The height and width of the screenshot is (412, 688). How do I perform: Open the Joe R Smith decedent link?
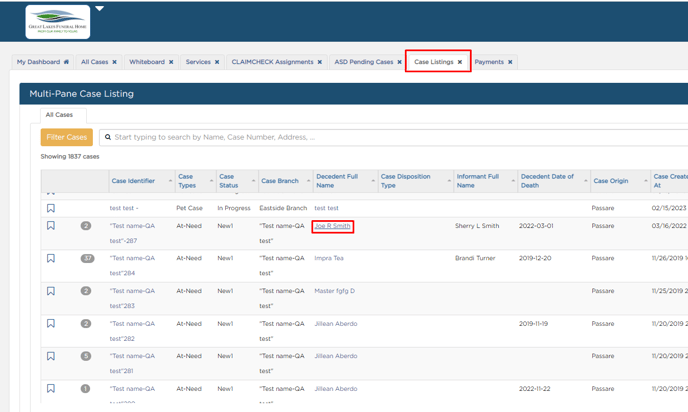(x=333, y=226)
